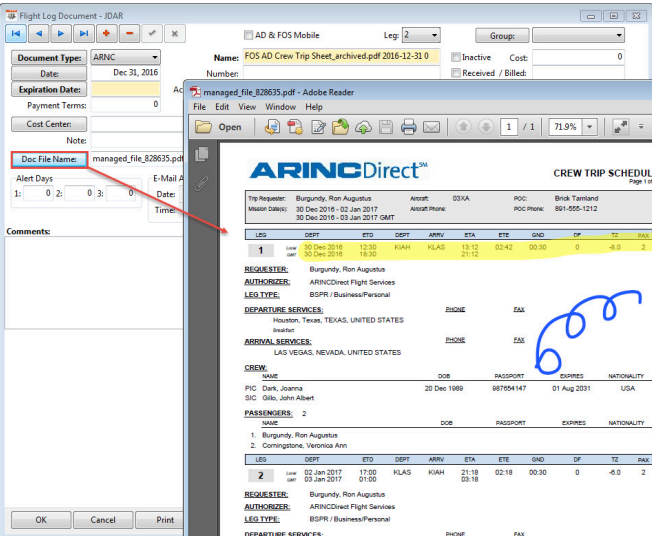Click the Date button
Screen dimensions: 652x536
(x=49, y=74)
